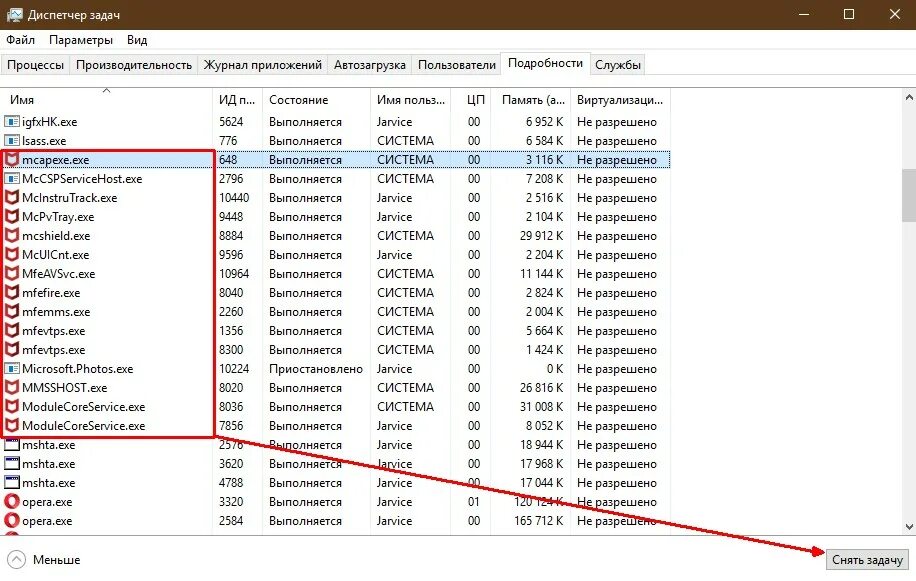Click the opera.exe icon with PID 3320
Viewport: 916px width, 581px height.
tap(12, 502)
